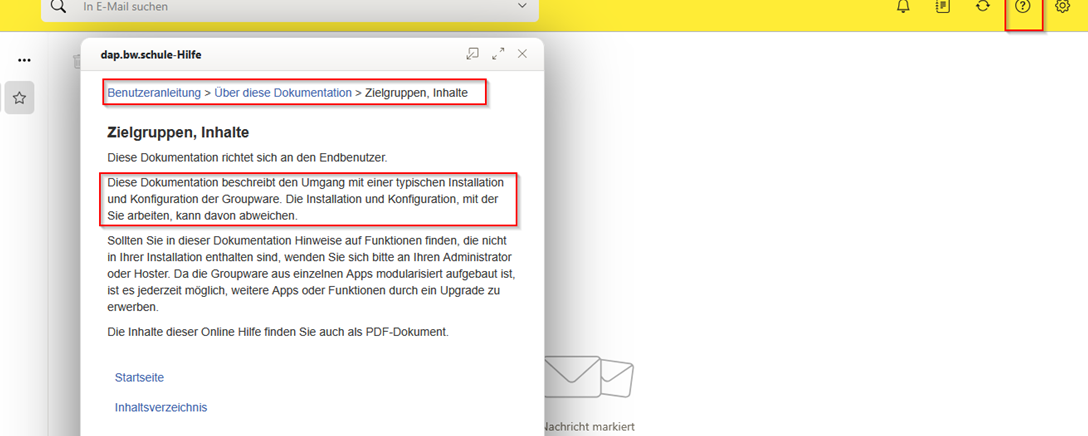Click the bold 'Zielgruppen, Inhalte' heading

coord(178,132)
